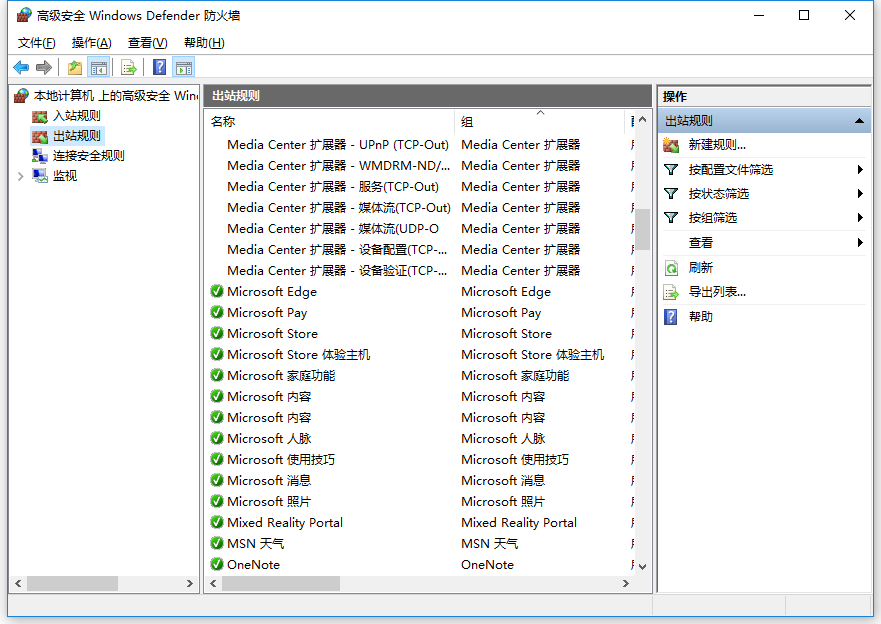The image size is (881, 624).
Task: Click rules list scroll up arrow
Action: (x=642, y=120)
